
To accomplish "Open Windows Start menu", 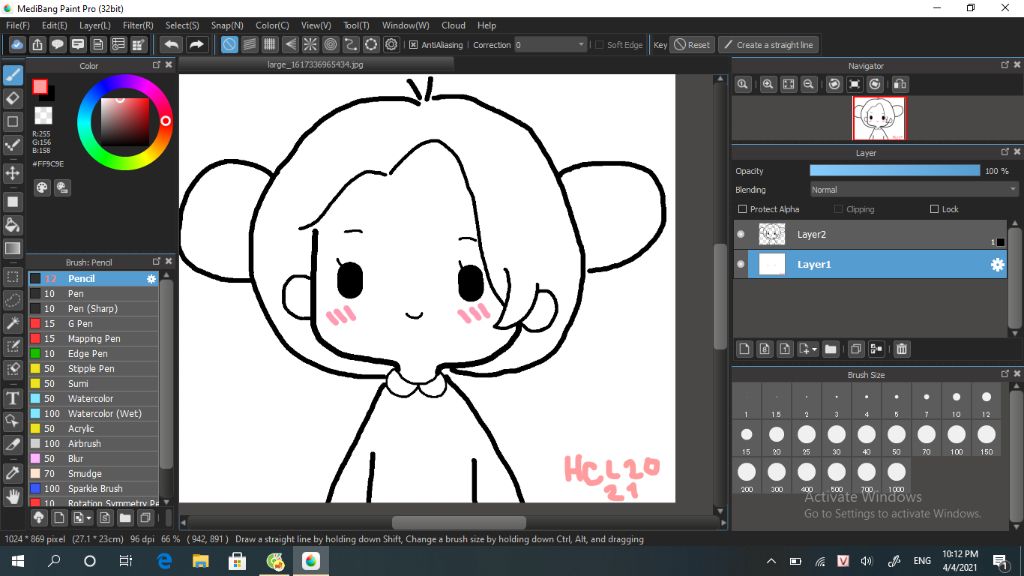I will (18, 561).
